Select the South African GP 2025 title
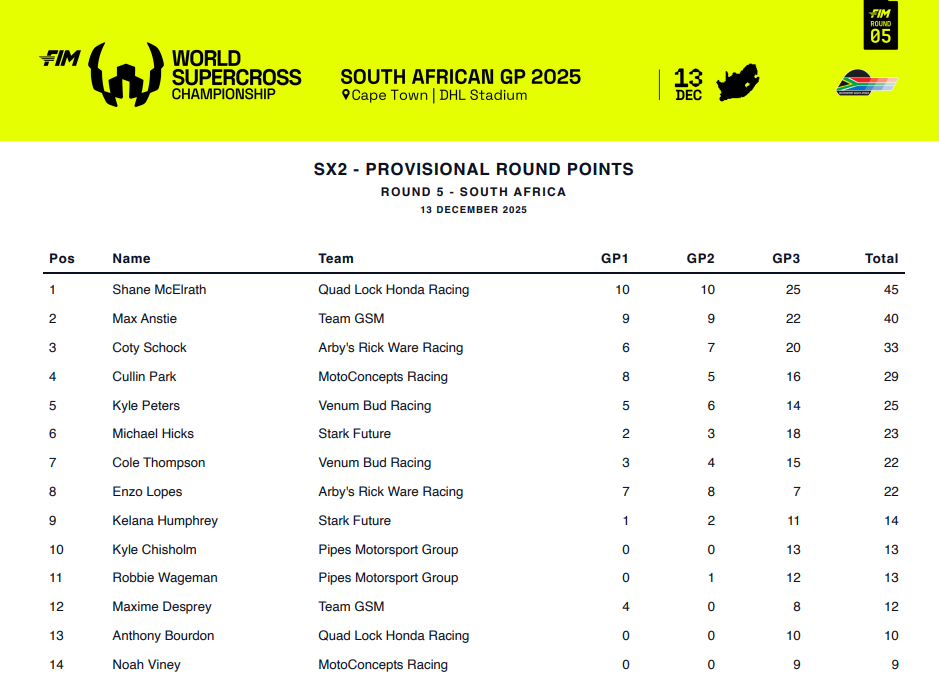The height and width of the screenshot is (682, 939). pos(460,77)
